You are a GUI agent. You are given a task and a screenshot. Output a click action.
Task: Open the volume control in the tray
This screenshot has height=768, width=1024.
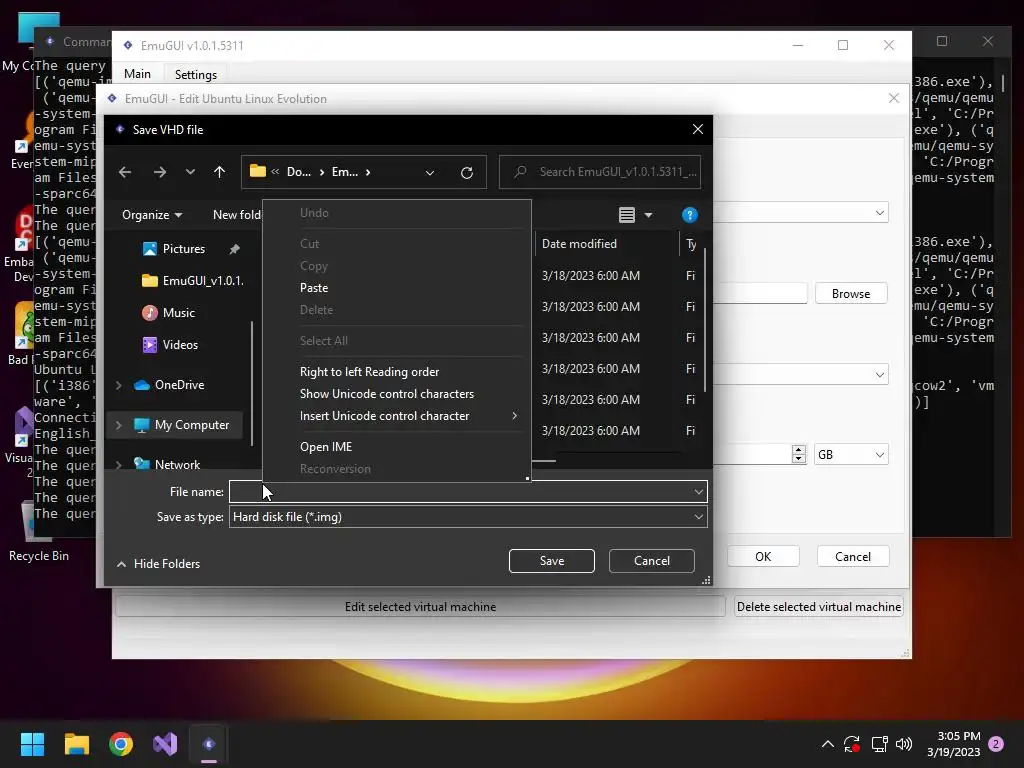pyautogui.click(x=904, y=744)
